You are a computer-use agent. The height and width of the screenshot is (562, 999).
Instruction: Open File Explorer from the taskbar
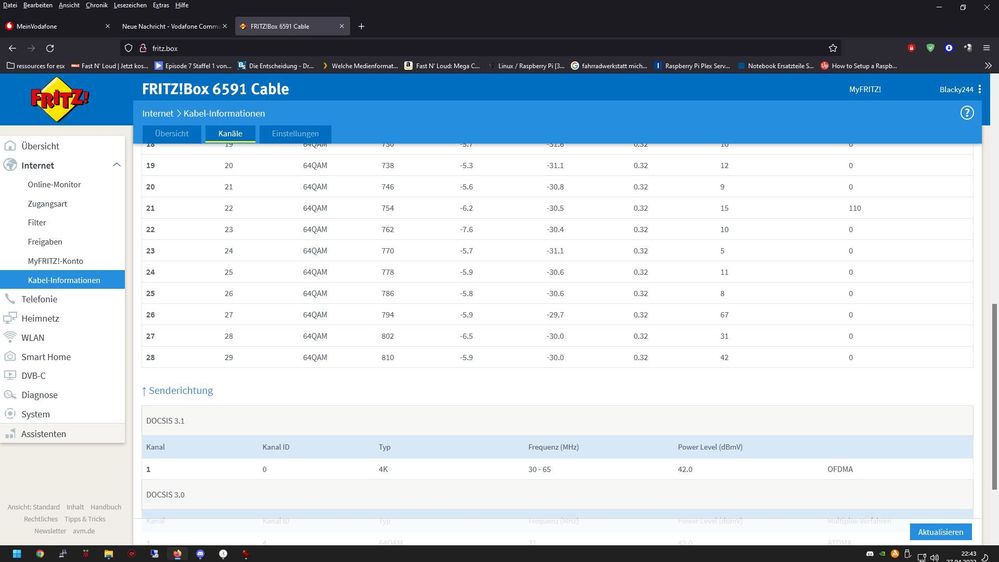click(x=108, y=554)
